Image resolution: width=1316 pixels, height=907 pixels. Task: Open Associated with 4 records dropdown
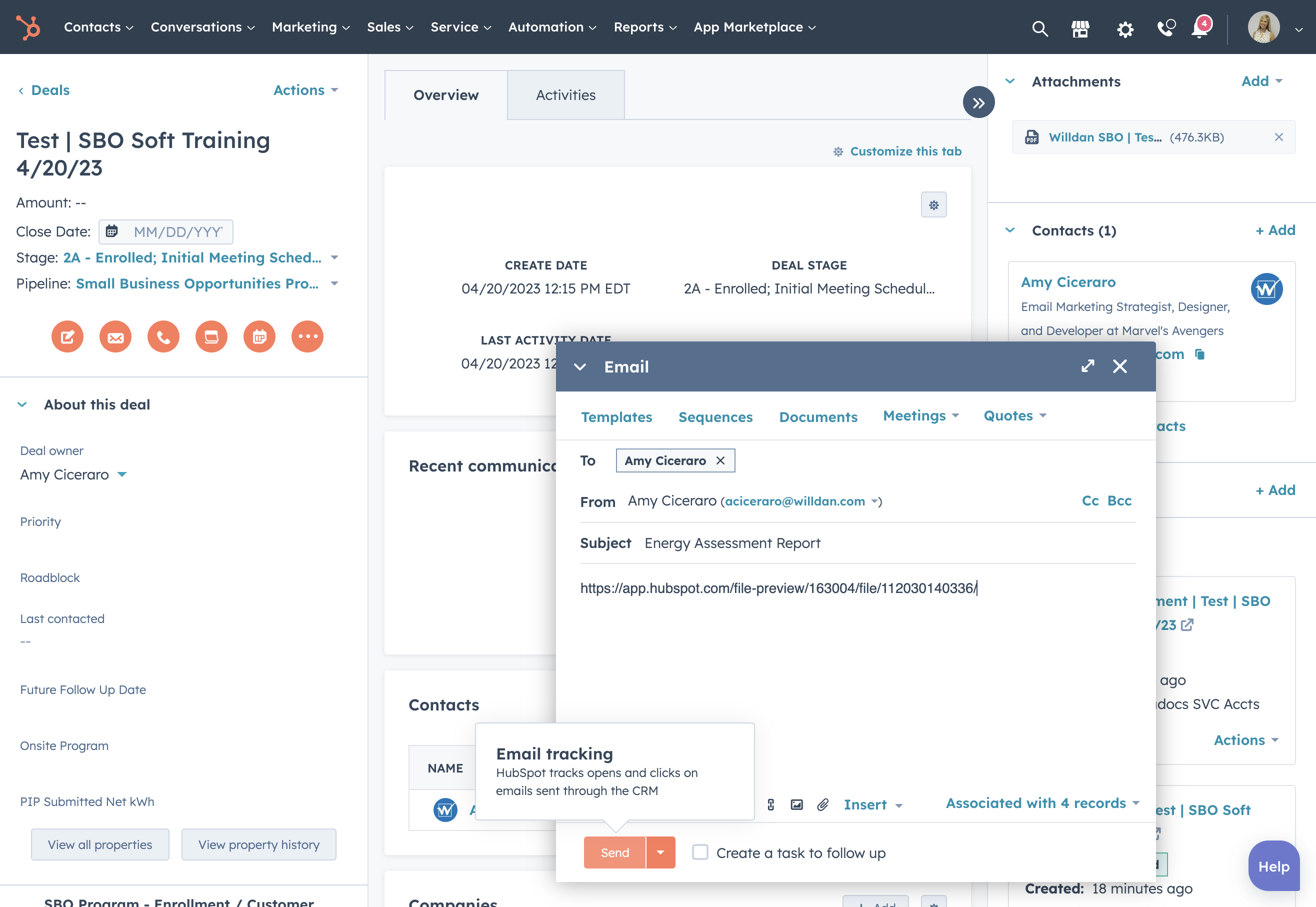(x=1042, y=803)
